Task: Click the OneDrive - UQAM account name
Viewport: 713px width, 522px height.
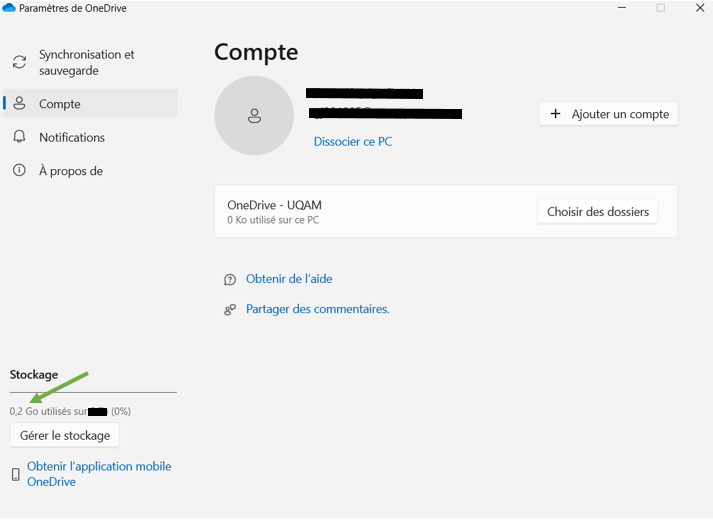Action: click(x=274, y=205)
